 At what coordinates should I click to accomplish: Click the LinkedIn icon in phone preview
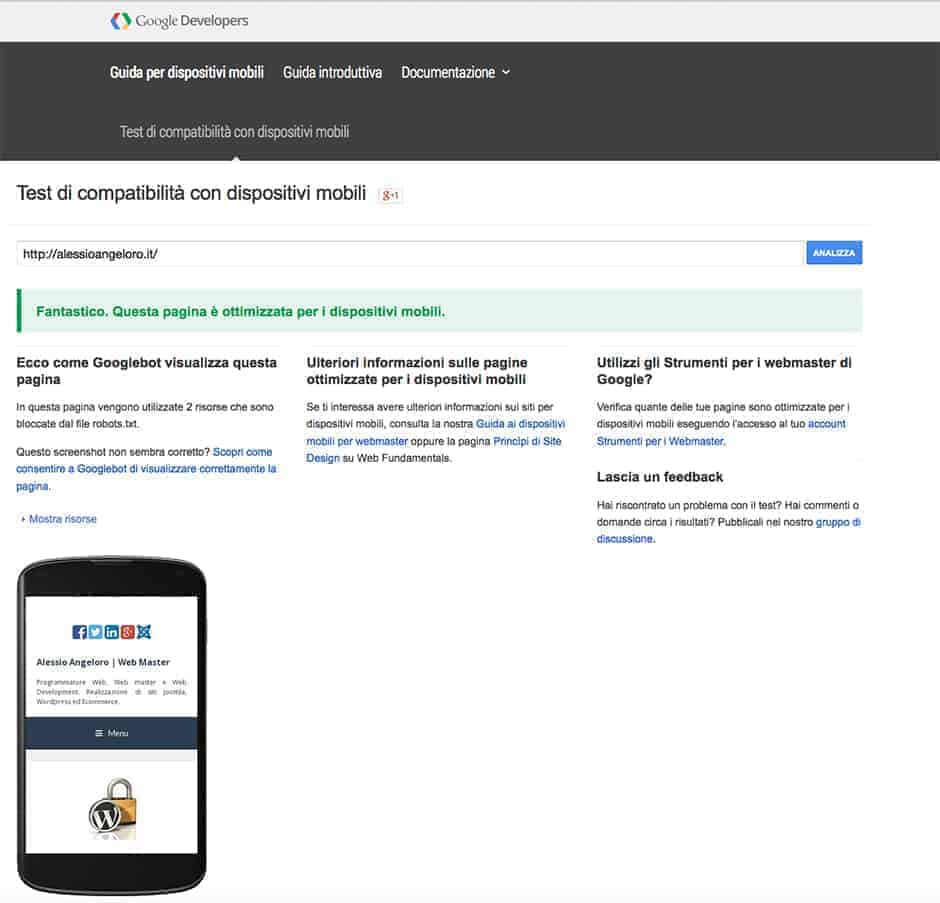point(111,632)
